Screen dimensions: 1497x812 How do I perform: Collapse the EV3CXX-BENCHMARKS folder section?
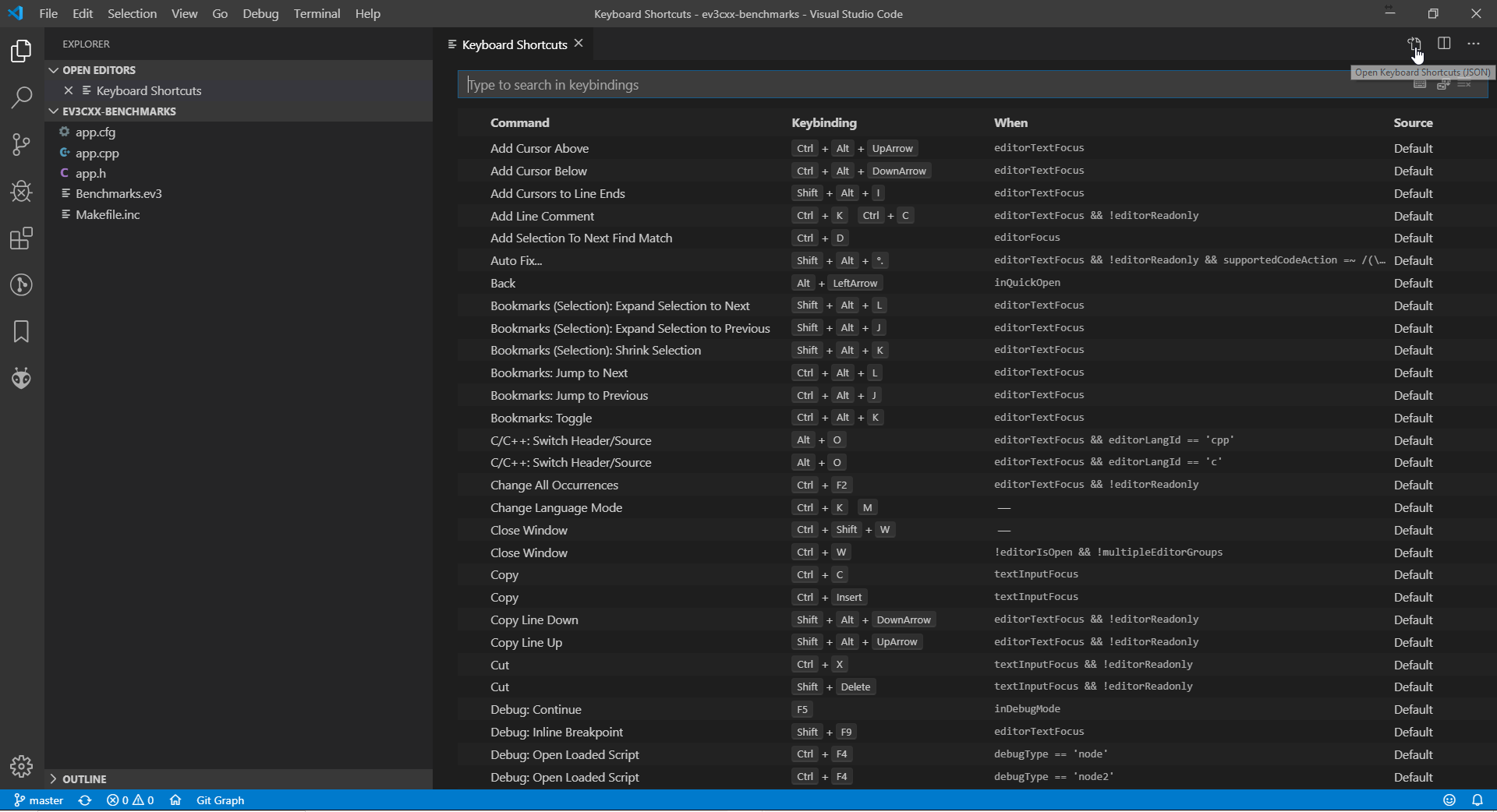pyautogui.click(x=239, y=111)
